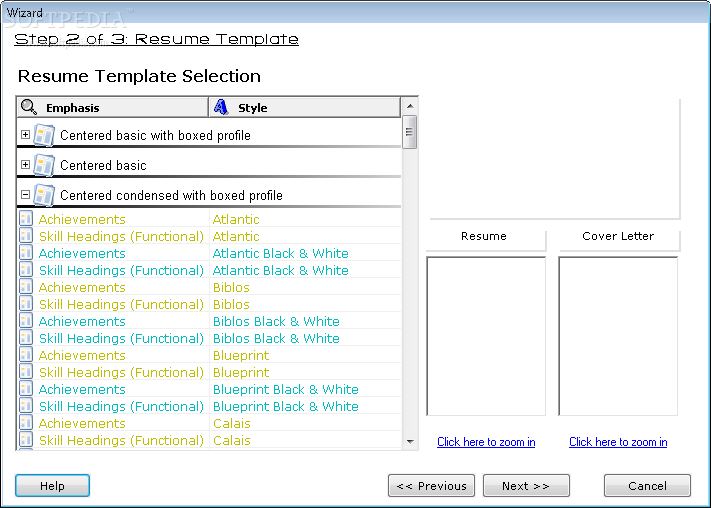Select icon of Skill Headings Atlantic Black & White row
Viewport: 711px width, 508px height.
tap(26, 270)
